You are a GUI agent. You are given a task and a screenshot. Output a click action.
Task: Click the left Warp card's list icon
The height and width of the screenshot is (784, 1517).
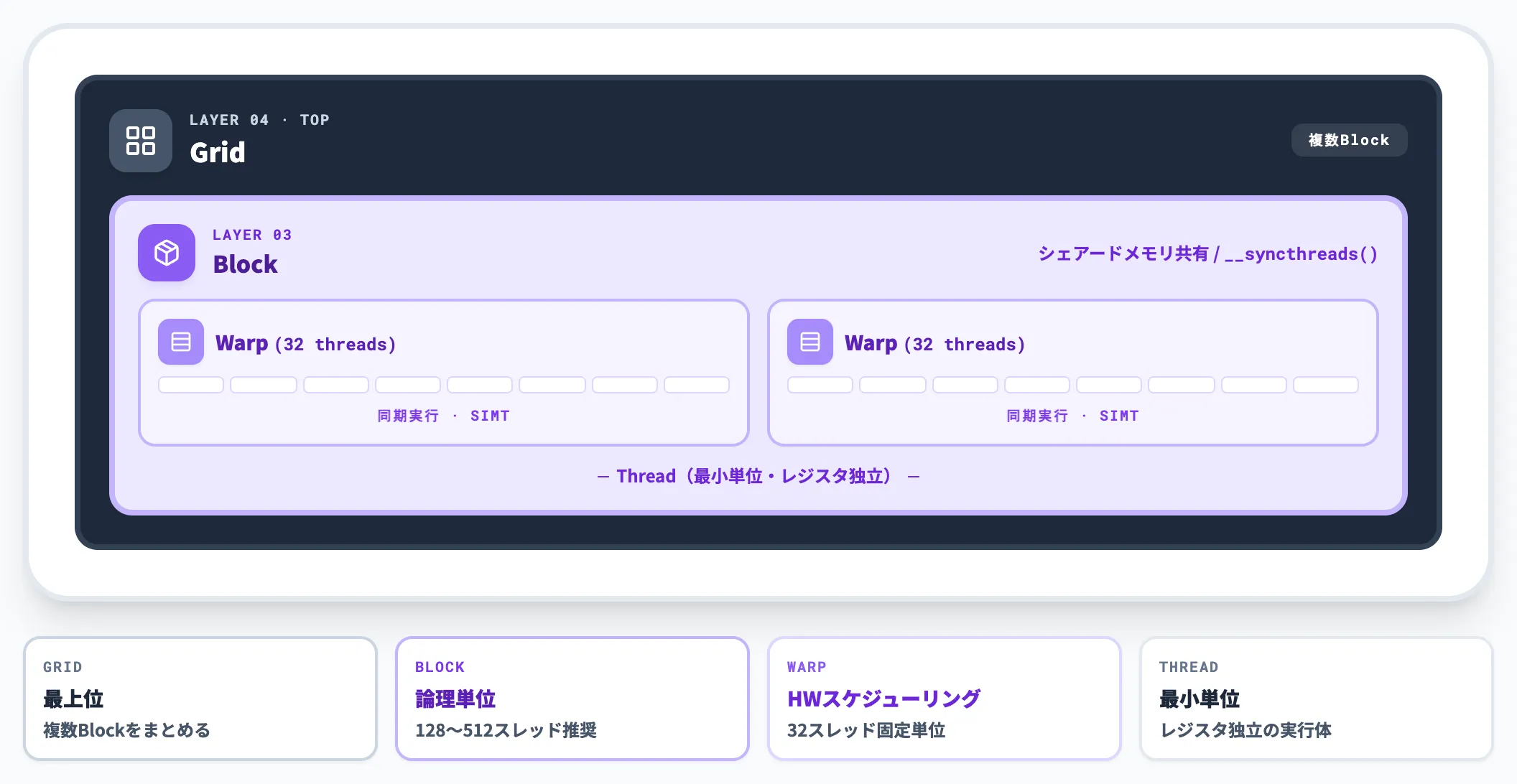(181, 342)
